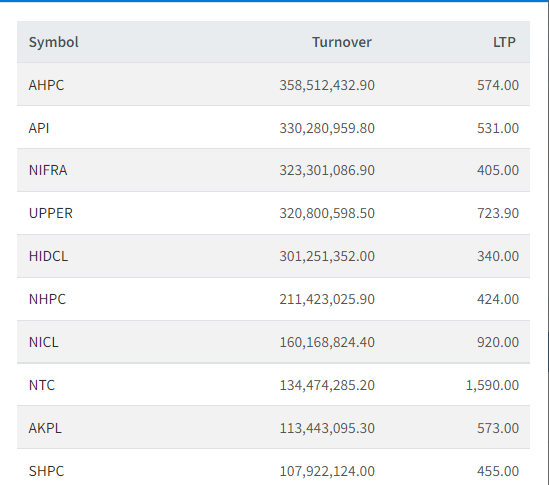Select the UPPER symbol
Image resolution: width=549 pixels, height=485 pixels.
coord(51,213)
